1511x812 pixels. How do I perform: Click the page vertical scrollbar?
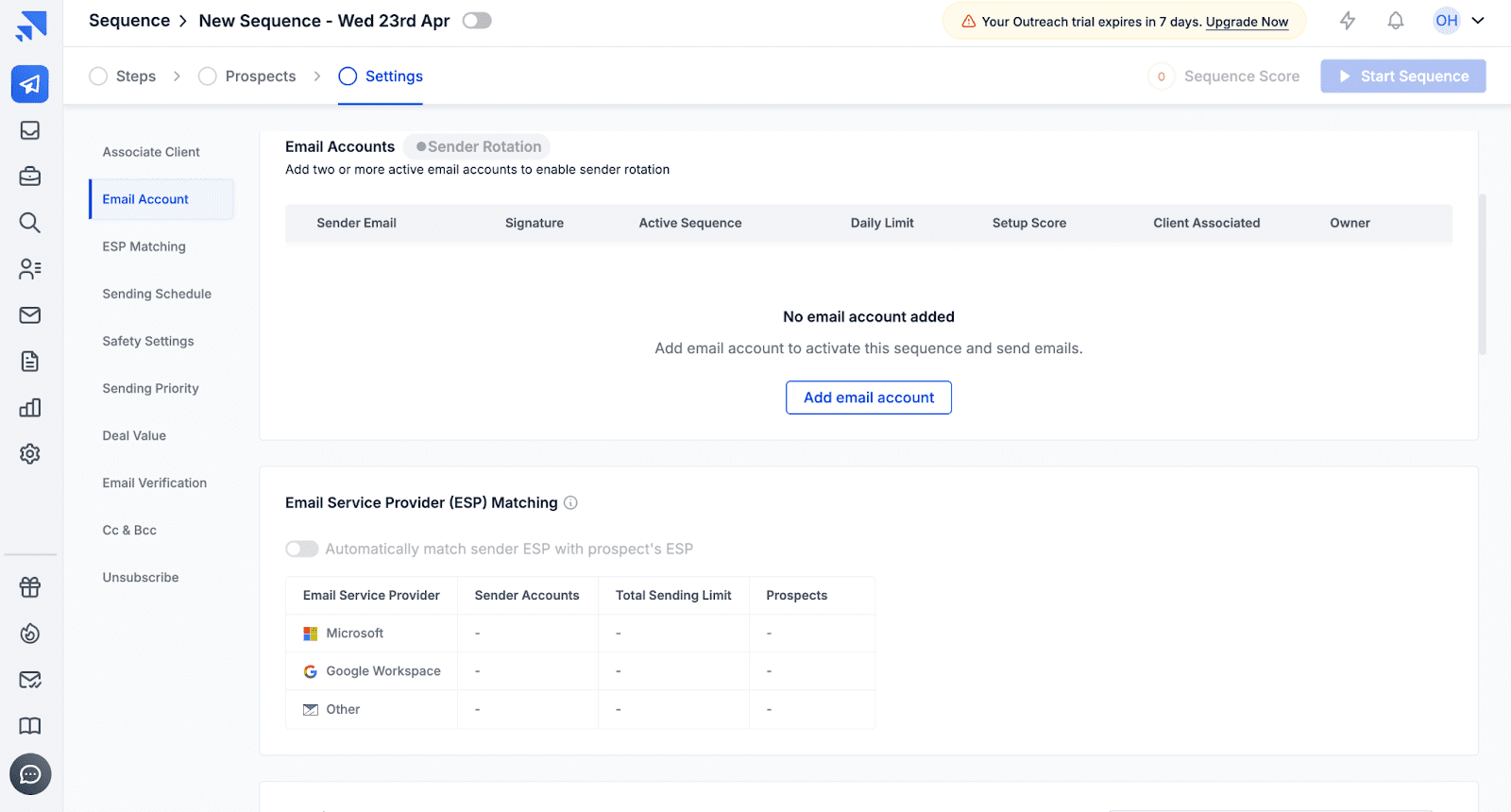pos(1482,274)
